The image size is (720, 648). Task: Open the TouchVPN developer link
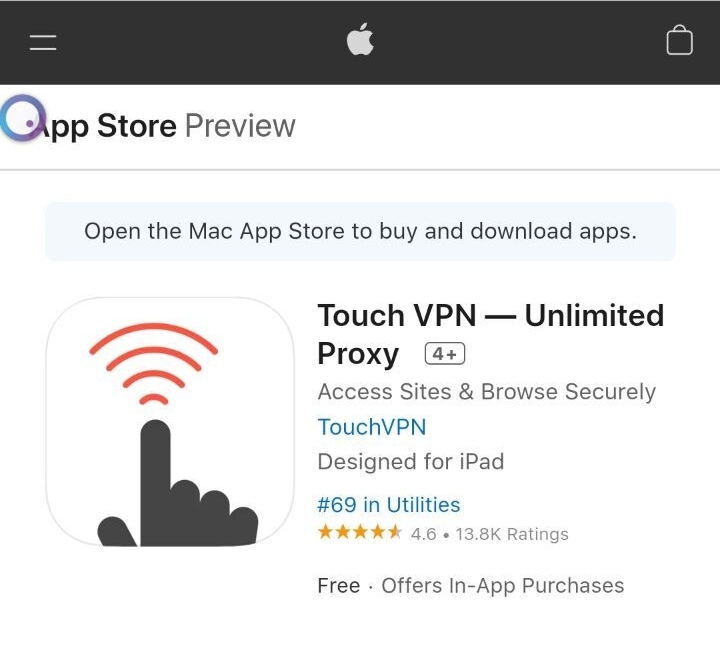(x=371, y=427)
